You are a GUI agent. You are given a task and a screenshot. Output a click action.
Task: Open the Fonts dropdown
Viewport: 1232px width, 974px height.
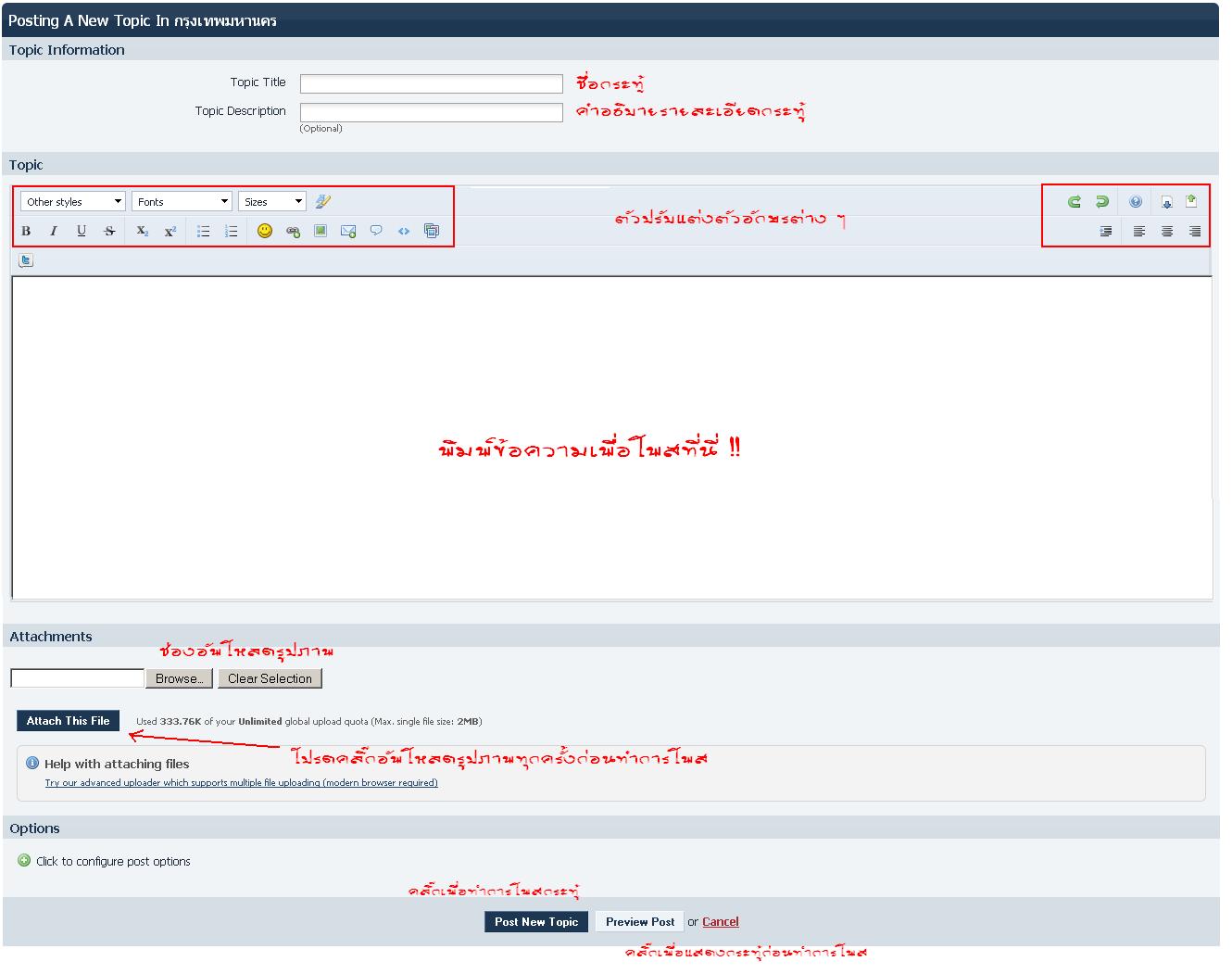182,201
